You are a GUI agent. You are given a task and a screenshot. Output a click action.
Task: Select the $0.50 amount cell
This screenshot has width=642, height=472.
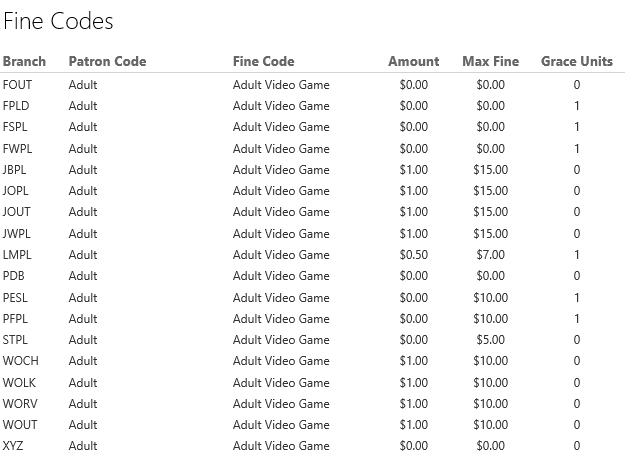(x=413, y=255)
